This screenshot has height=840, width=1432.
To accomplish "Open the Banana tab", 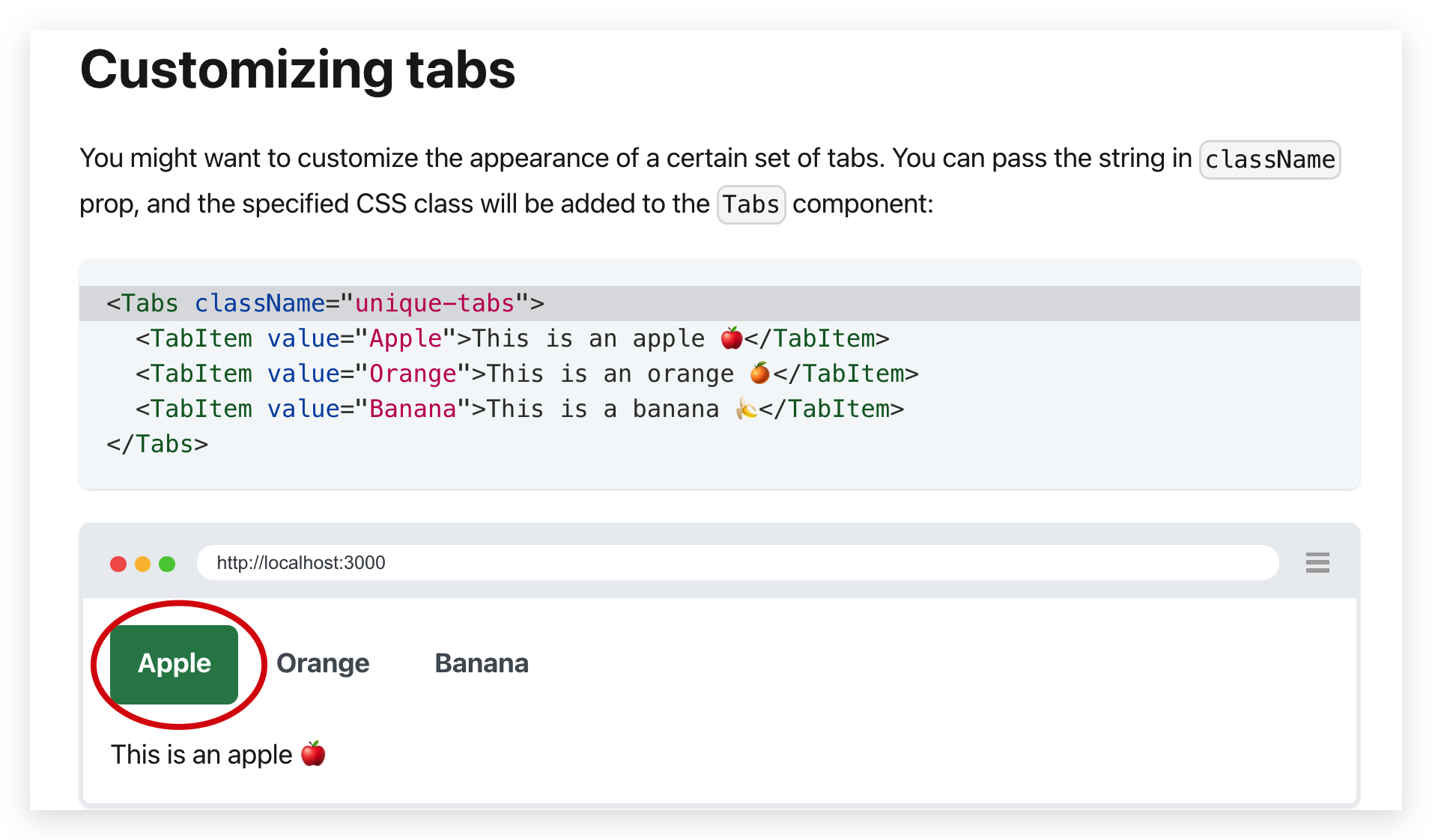I will pyautogui.click(x=481, y=663).
